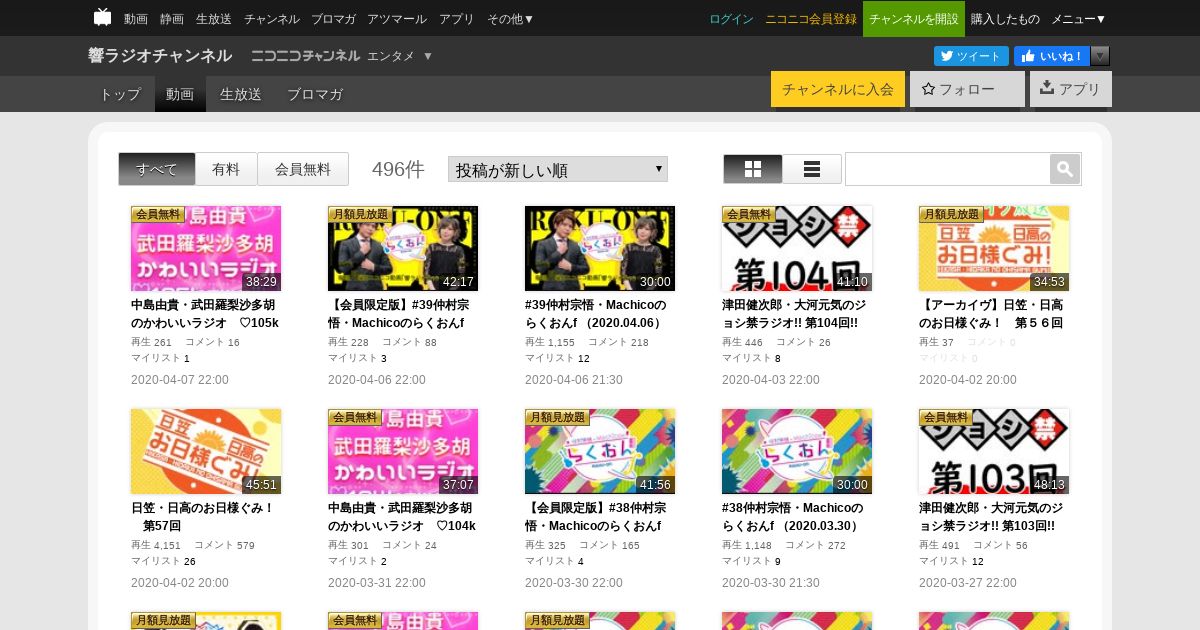Click the ニコニコチャンネル logo
Image resolution: width=1200 pixels, height=630 pixels.
pyautogui.click(x=305, y=56)
